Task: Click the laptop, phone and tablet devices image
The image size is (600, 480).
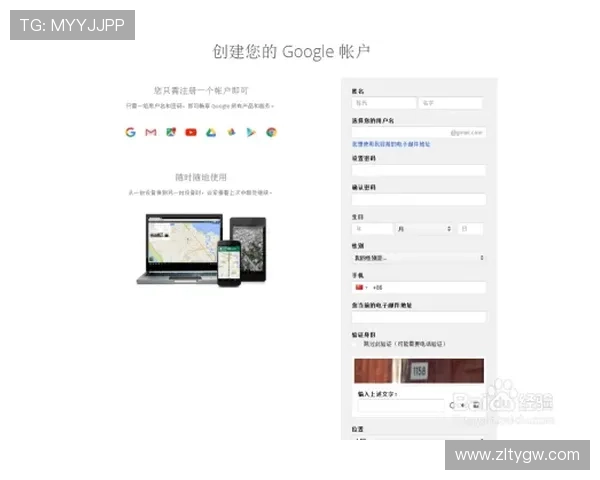Action: coord(201,250)
